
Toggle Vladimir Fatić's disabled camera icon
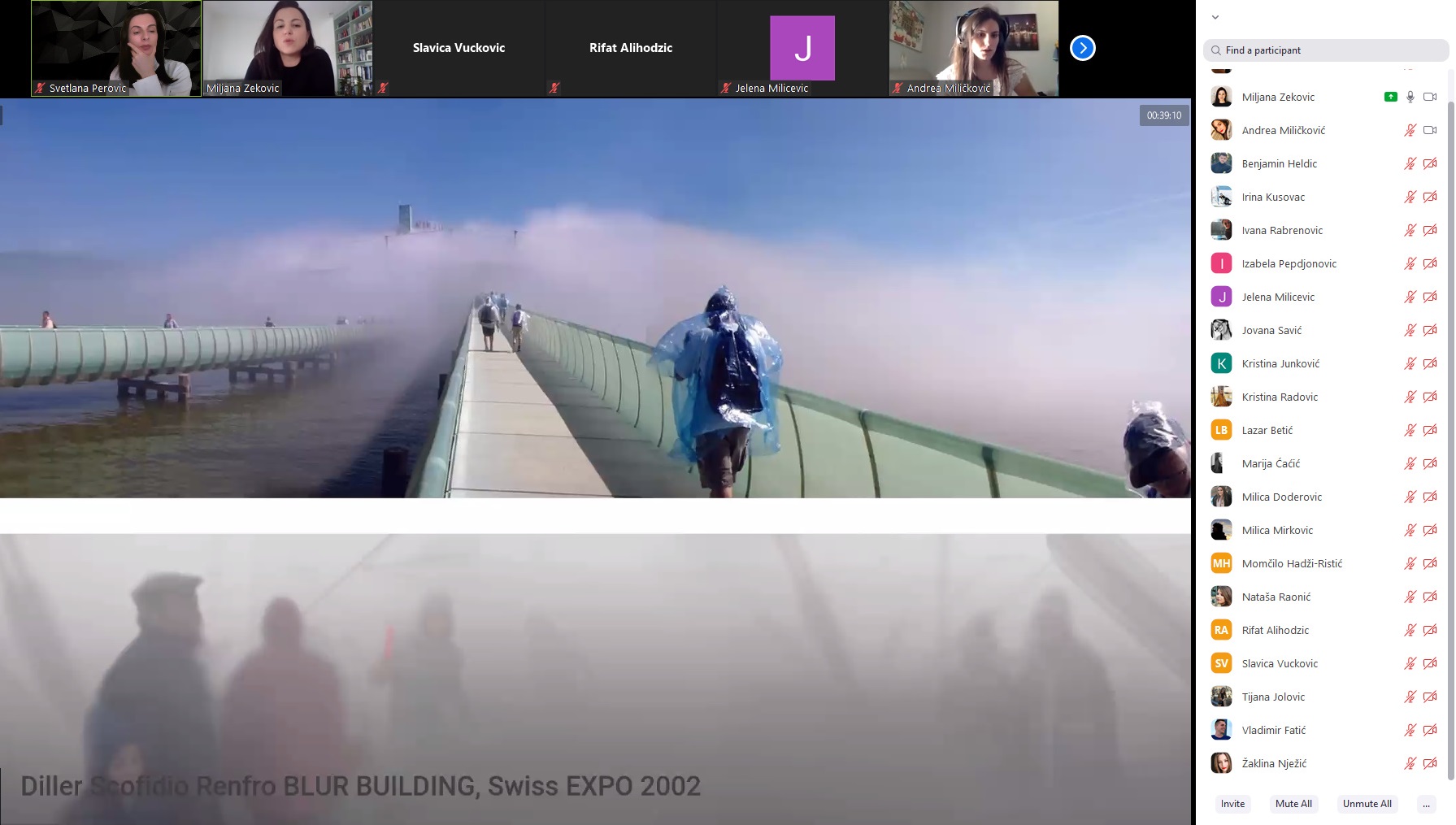coord(1430,730)
